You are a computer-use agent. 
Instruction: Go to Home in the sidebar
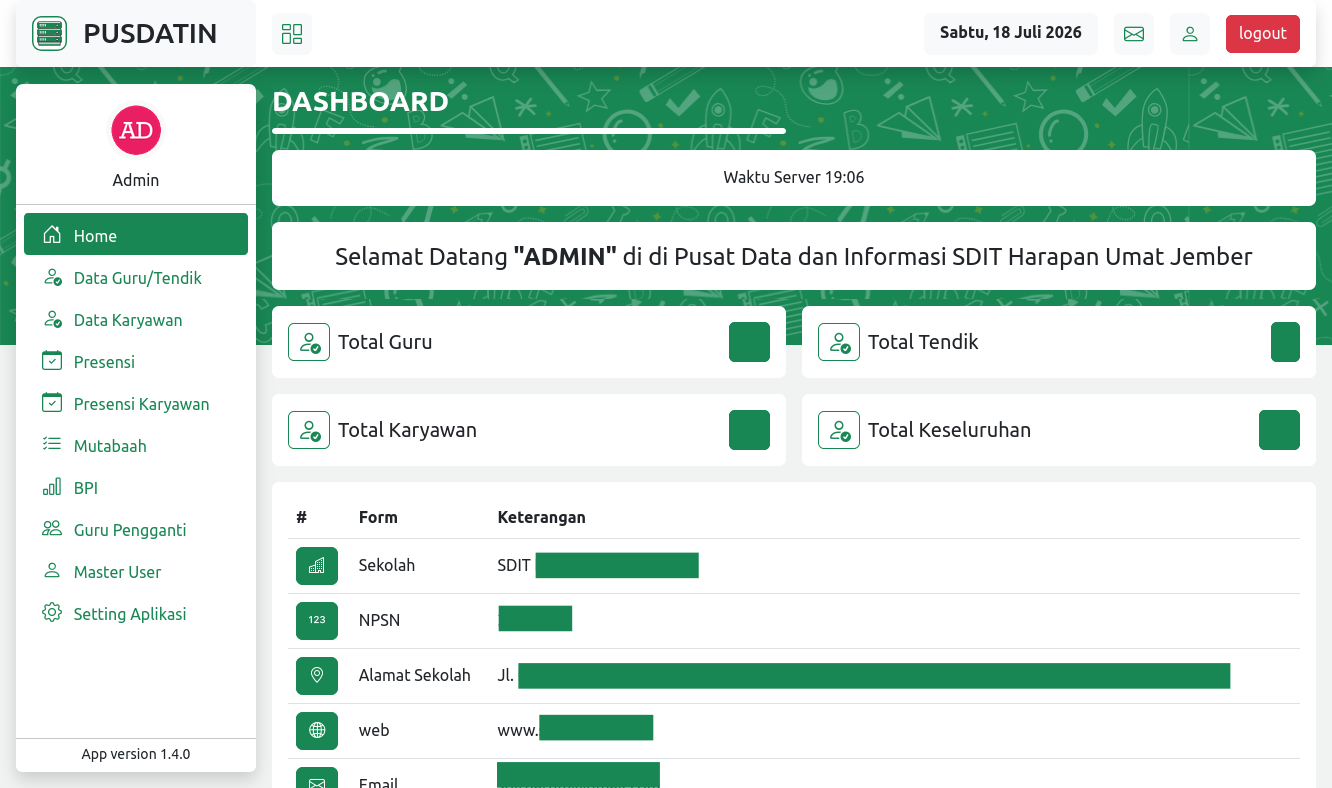[x=136, y=235]
